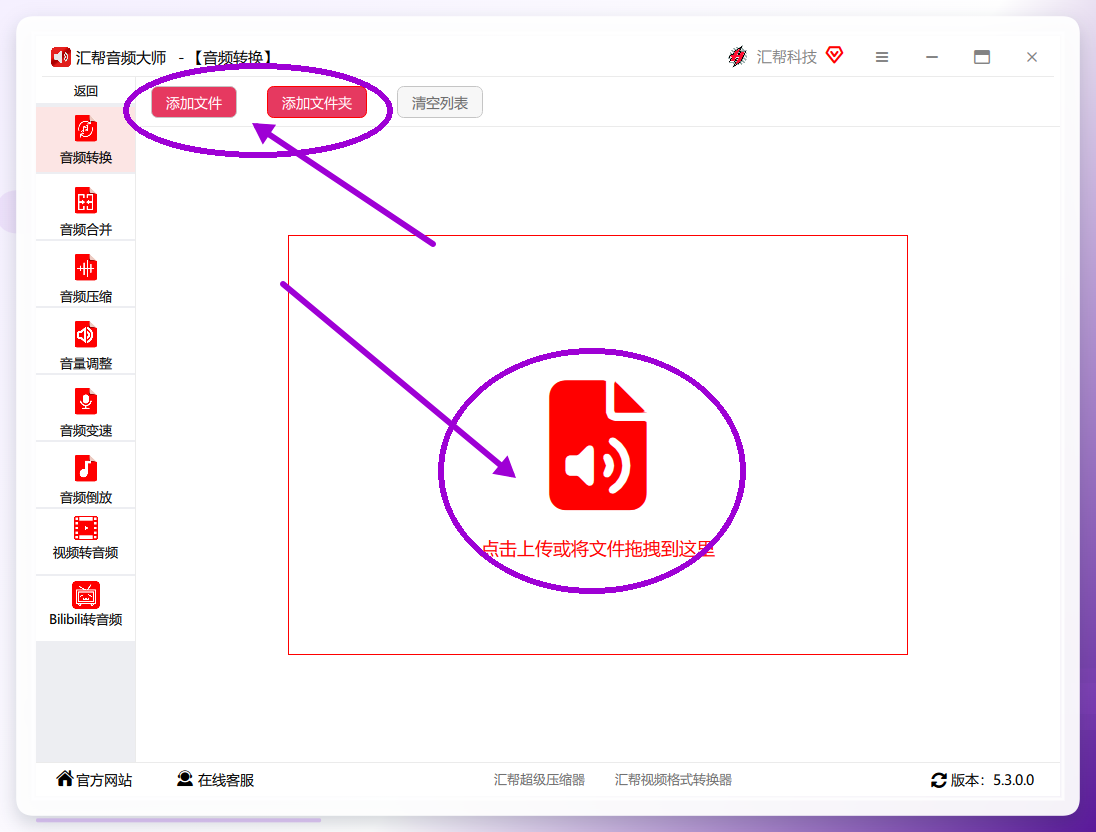This screenshot has height=832, width=1096.
Task: Click the red audio file upload icon
Action: click(x=598, y=445)
